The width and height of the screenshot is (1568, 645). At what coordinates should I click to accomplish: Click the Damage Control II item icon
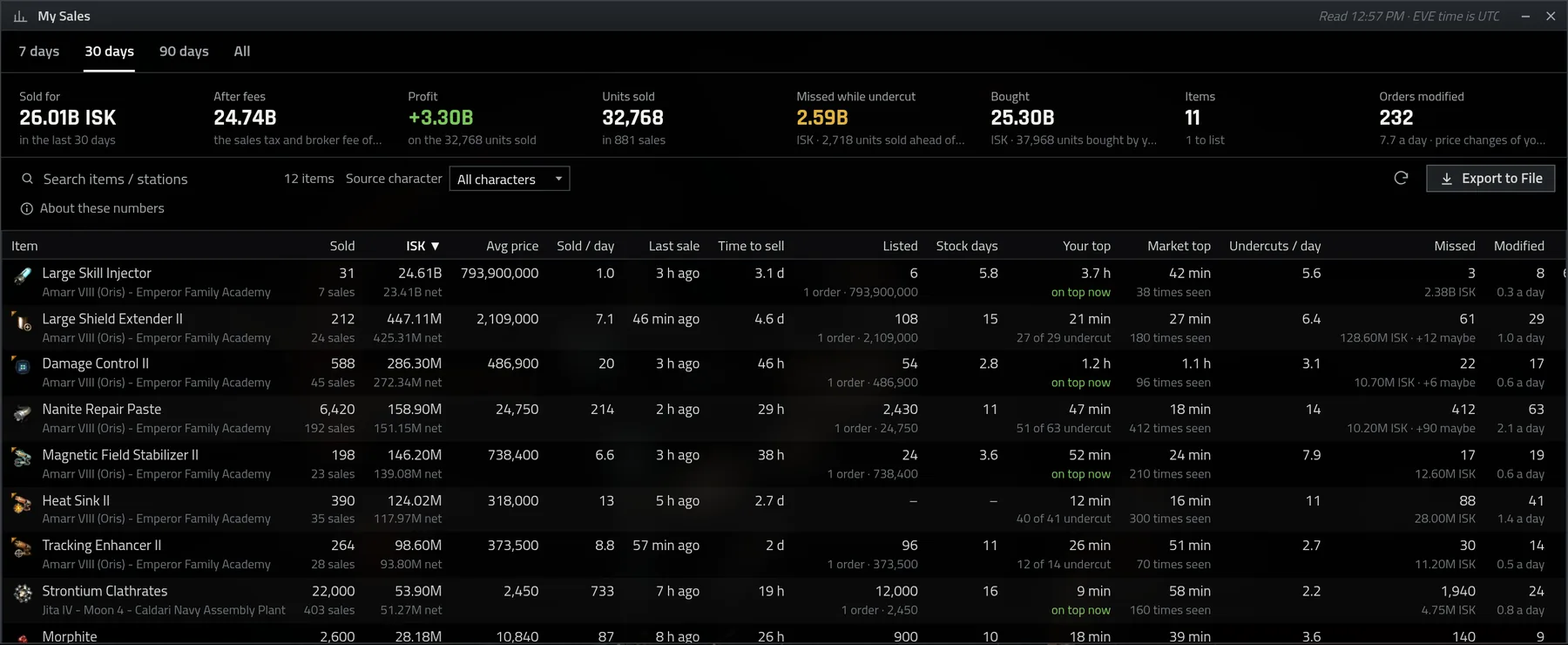pos(23,367)
